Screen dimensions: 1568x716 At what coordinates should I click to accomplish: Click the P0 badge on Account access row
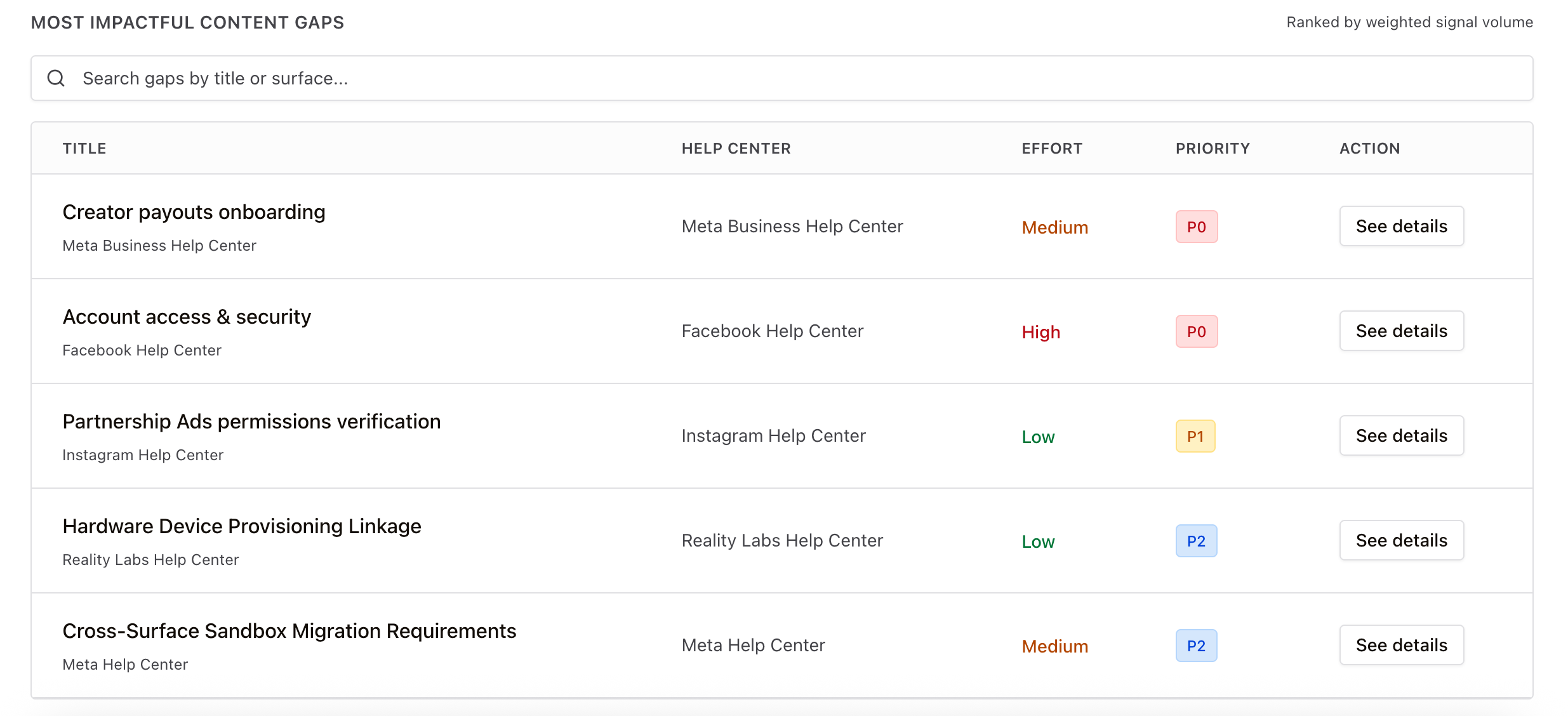1197,331
